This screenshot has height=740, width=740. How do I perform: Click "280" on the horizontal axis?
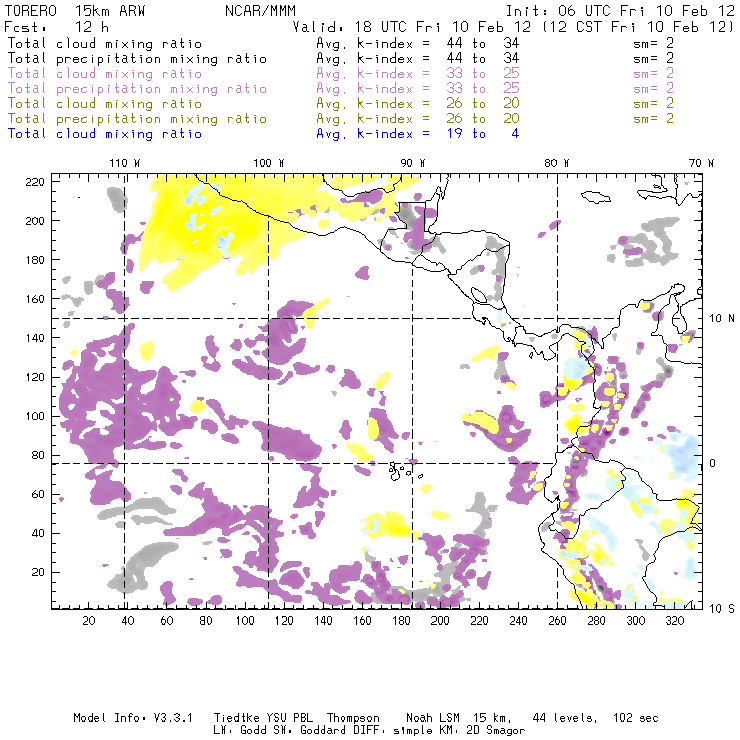(597, 621)
